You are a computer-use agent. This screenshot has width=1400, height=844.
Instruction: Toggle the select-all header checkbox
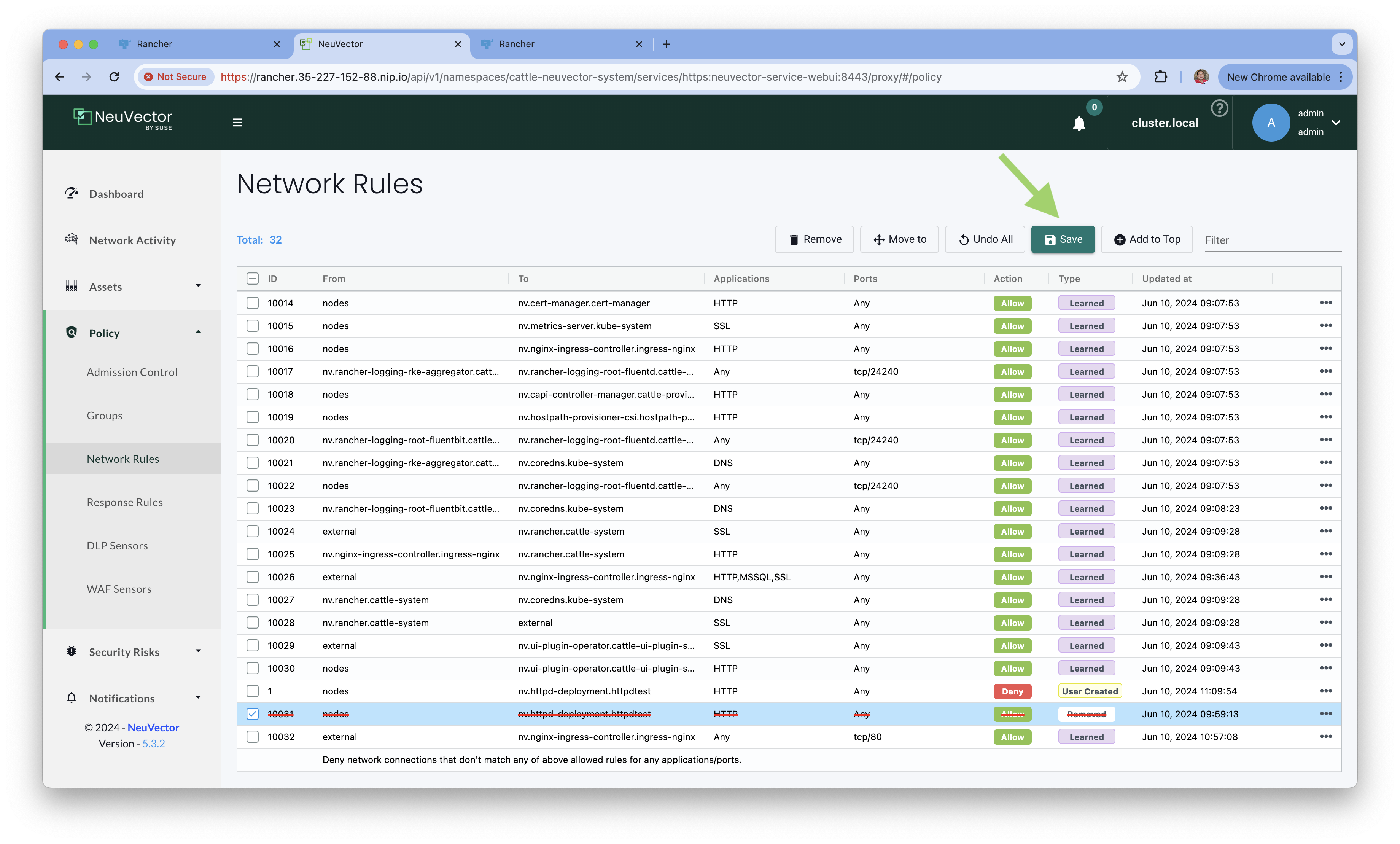click(253, 279)
